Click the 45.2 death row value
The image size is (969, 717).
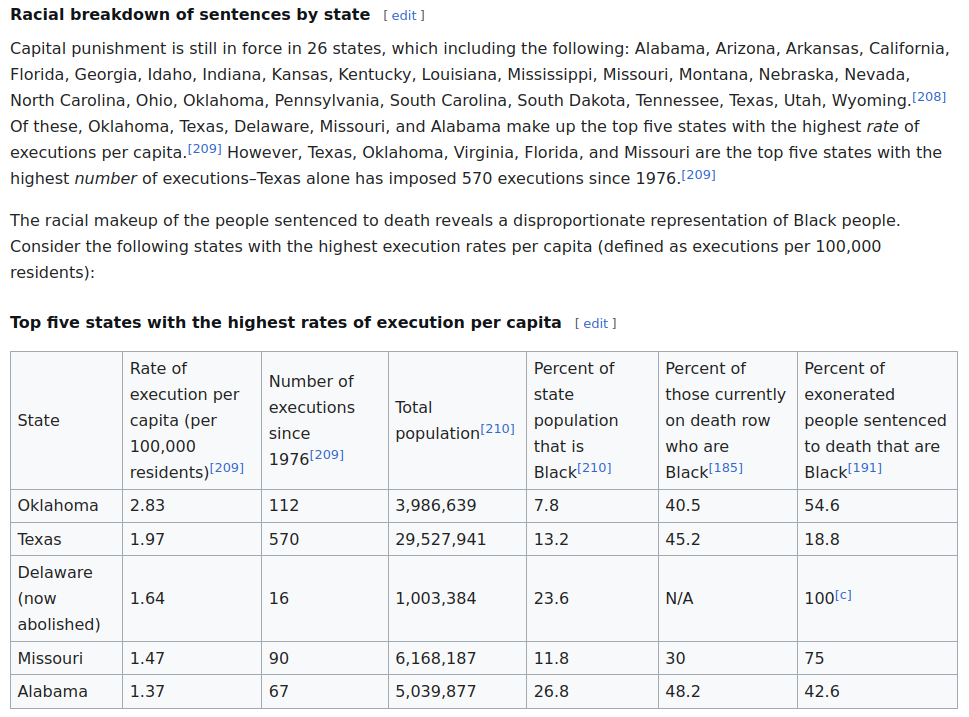coord(683,539)
